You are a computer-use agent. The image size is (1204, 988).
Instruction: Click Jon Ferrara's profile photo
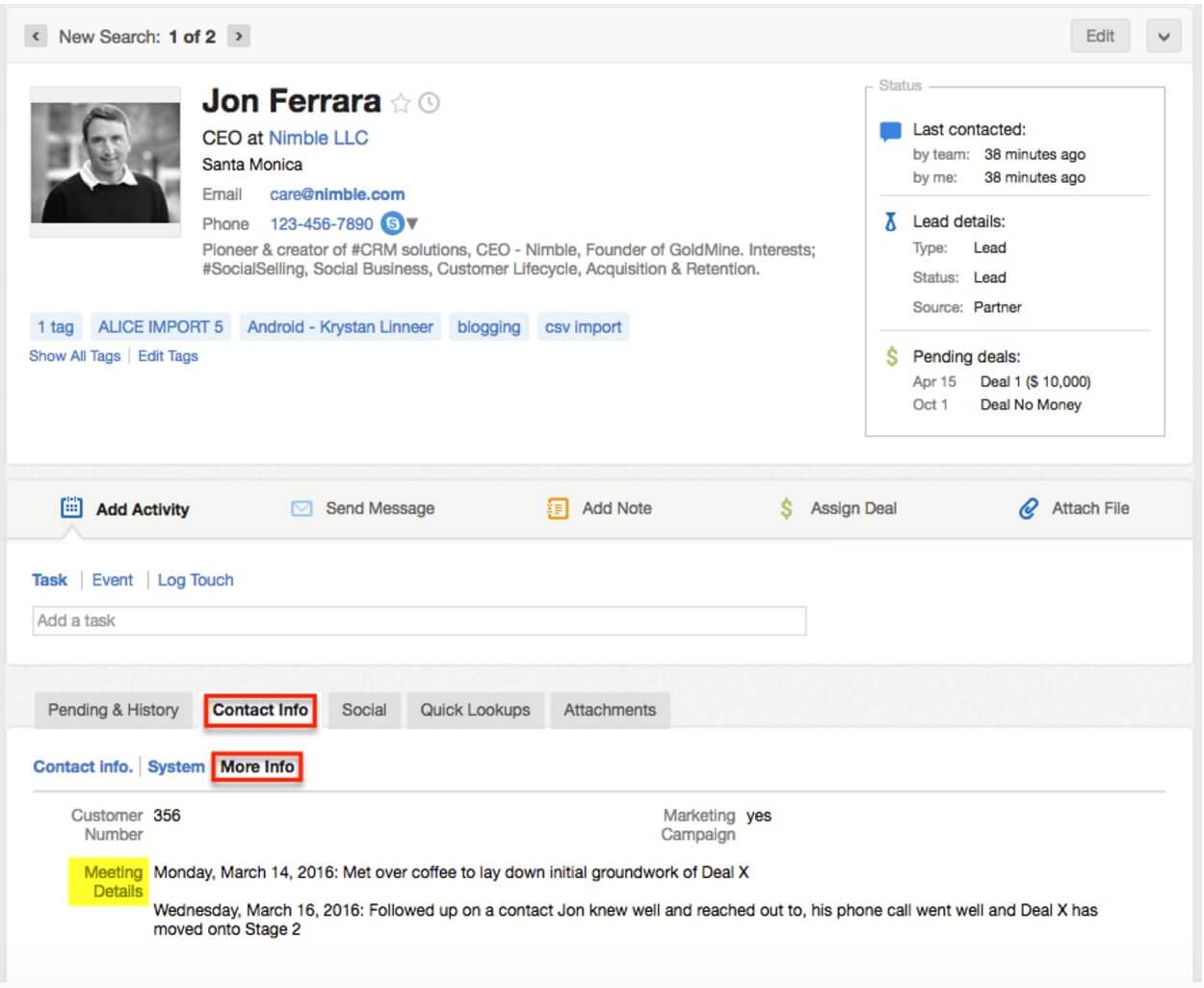click(x=105, y=162)
